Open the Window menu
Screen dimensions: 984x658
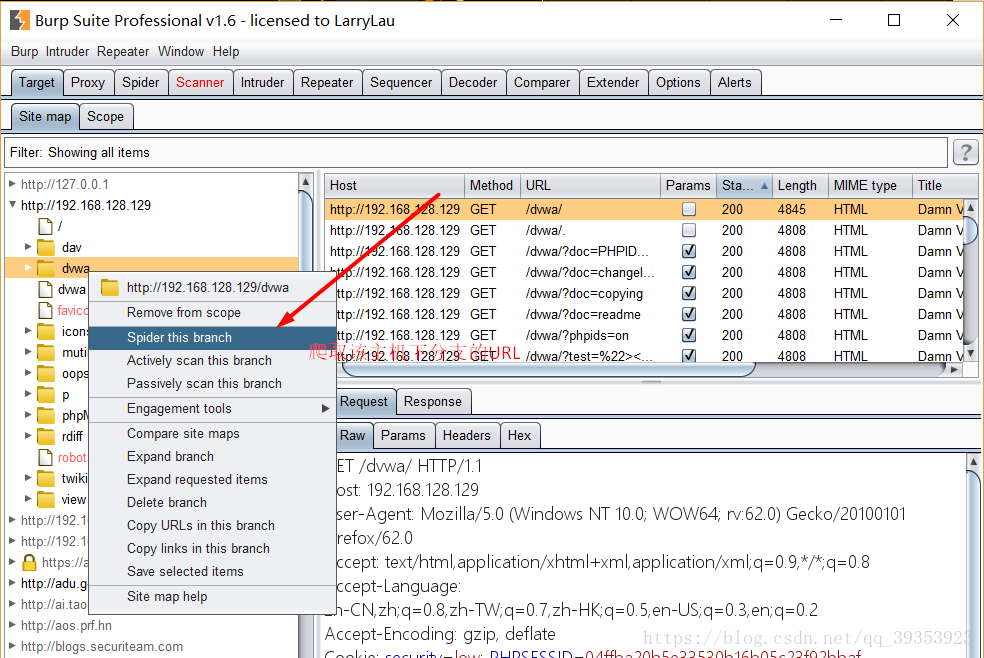tap(181, 51)
